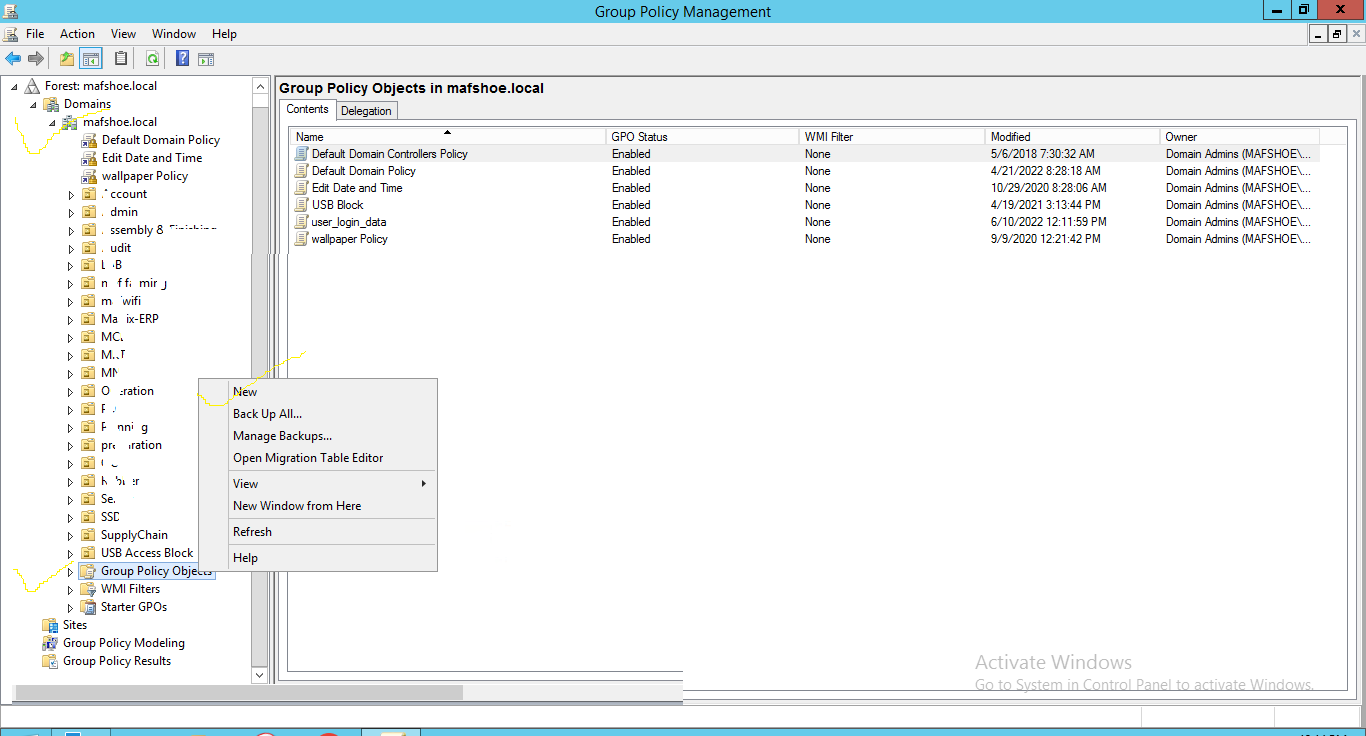Click the Back arrow toolbar icon
This screenshot has width=1366, height=736.
13,59
